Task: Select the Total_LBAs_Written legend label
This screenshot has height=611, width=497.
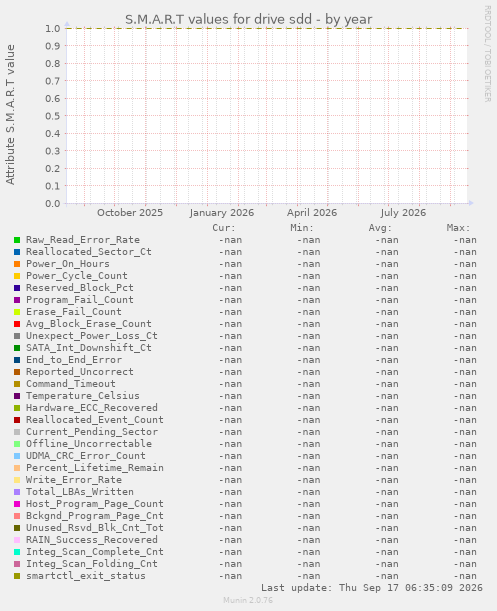Action: pyautogui.click(x=80, y=492)
